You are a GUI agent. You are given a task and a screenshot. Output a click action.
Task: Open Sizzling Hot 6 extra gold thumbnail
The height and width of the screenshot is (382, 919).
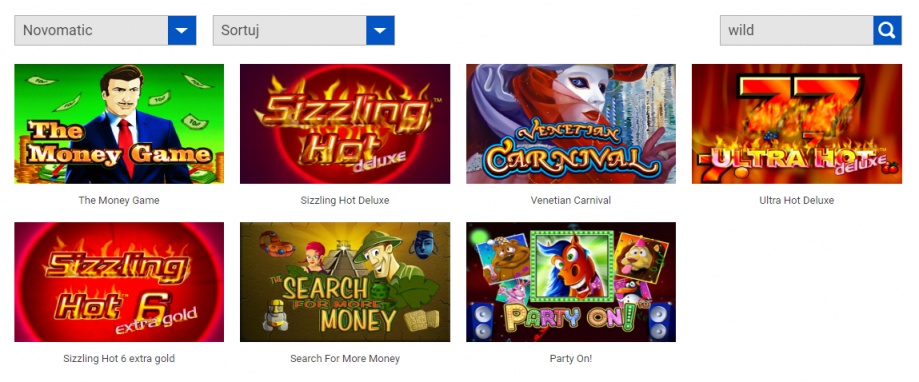tap(119, 282)
